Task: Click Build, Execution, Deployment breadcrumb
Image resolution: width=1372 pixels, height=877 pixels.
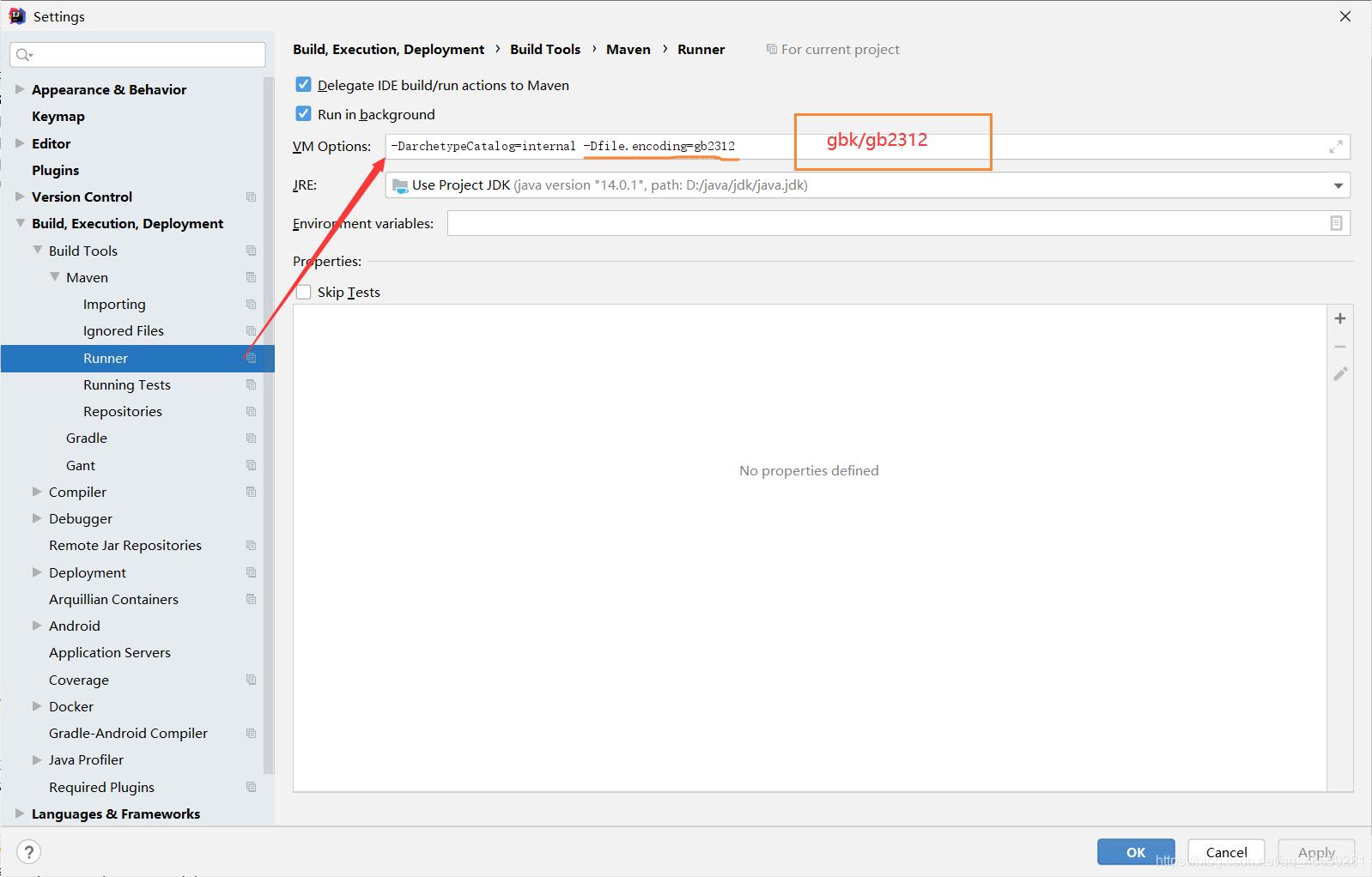Action: point(388,50)
